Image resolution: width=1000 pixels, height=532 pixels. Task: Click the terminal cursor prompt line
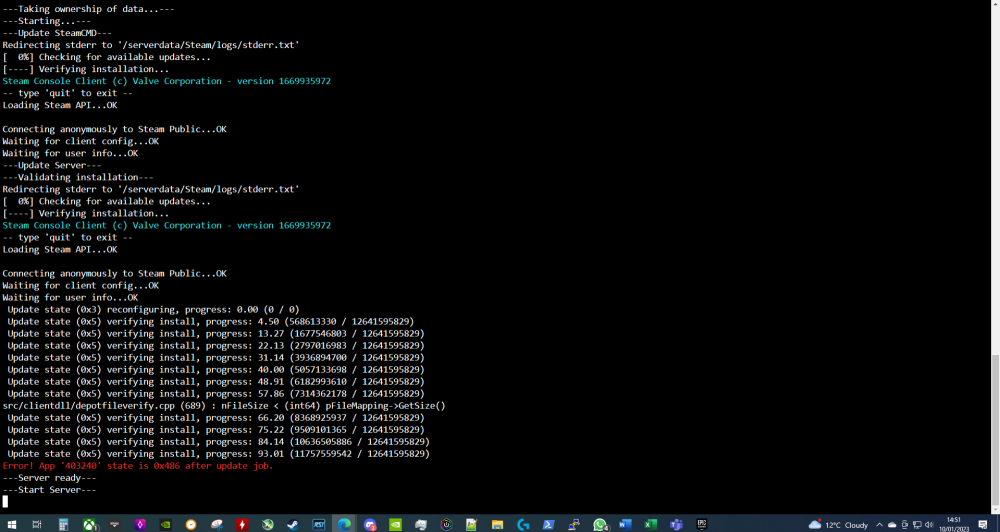click(x=5, y=502)
